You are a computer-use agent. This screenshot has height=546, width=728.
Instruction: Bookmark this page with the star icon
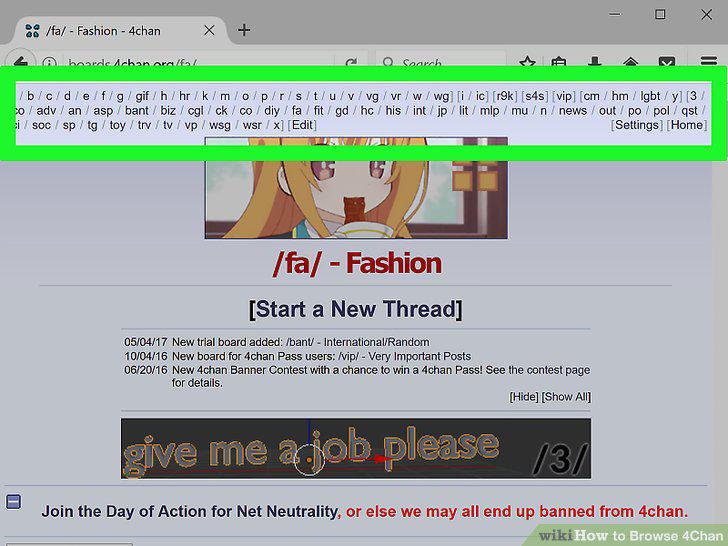[x=527, y=61]
